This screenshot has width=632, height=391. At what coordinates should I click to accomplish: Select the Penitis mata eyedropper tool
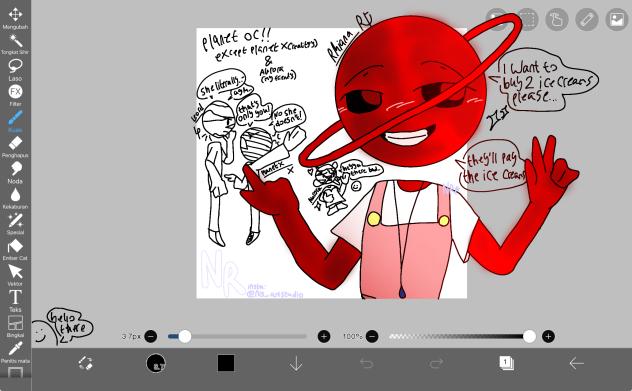tap(15, 352)
